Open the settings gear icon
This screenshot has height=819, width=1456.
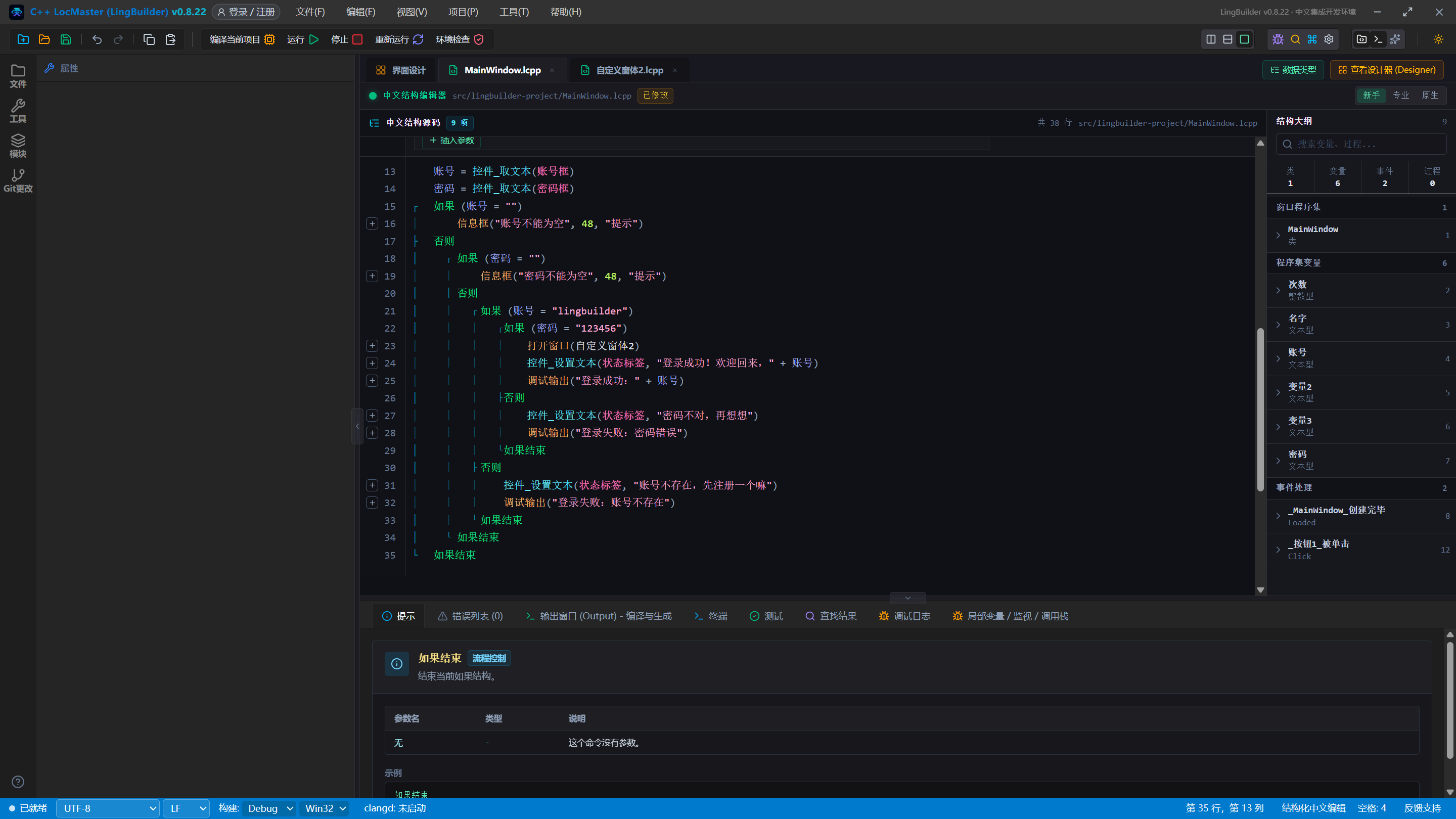[1329, 39]
